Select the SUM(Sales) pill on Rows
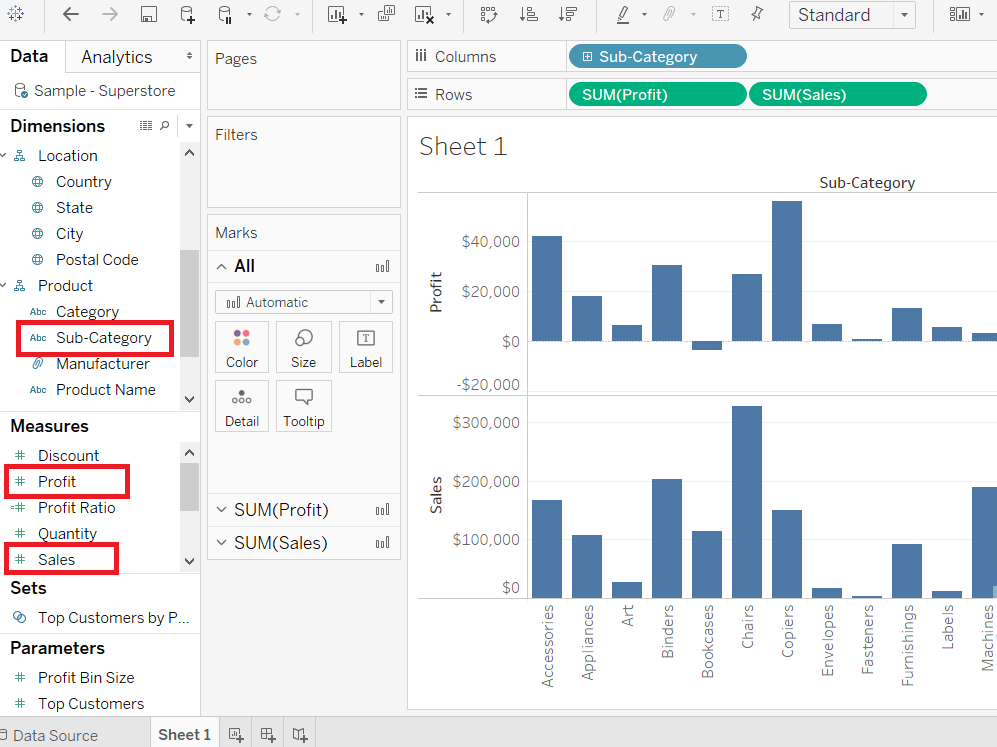The image size is (997, 747). (x=837, y=95)
